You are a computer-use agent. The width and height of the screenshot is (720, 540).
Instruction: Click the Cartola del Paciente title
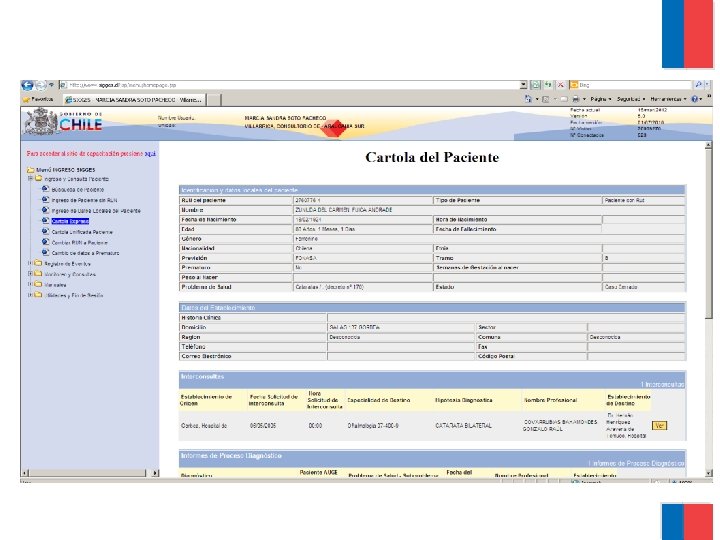tap(432, 158)
